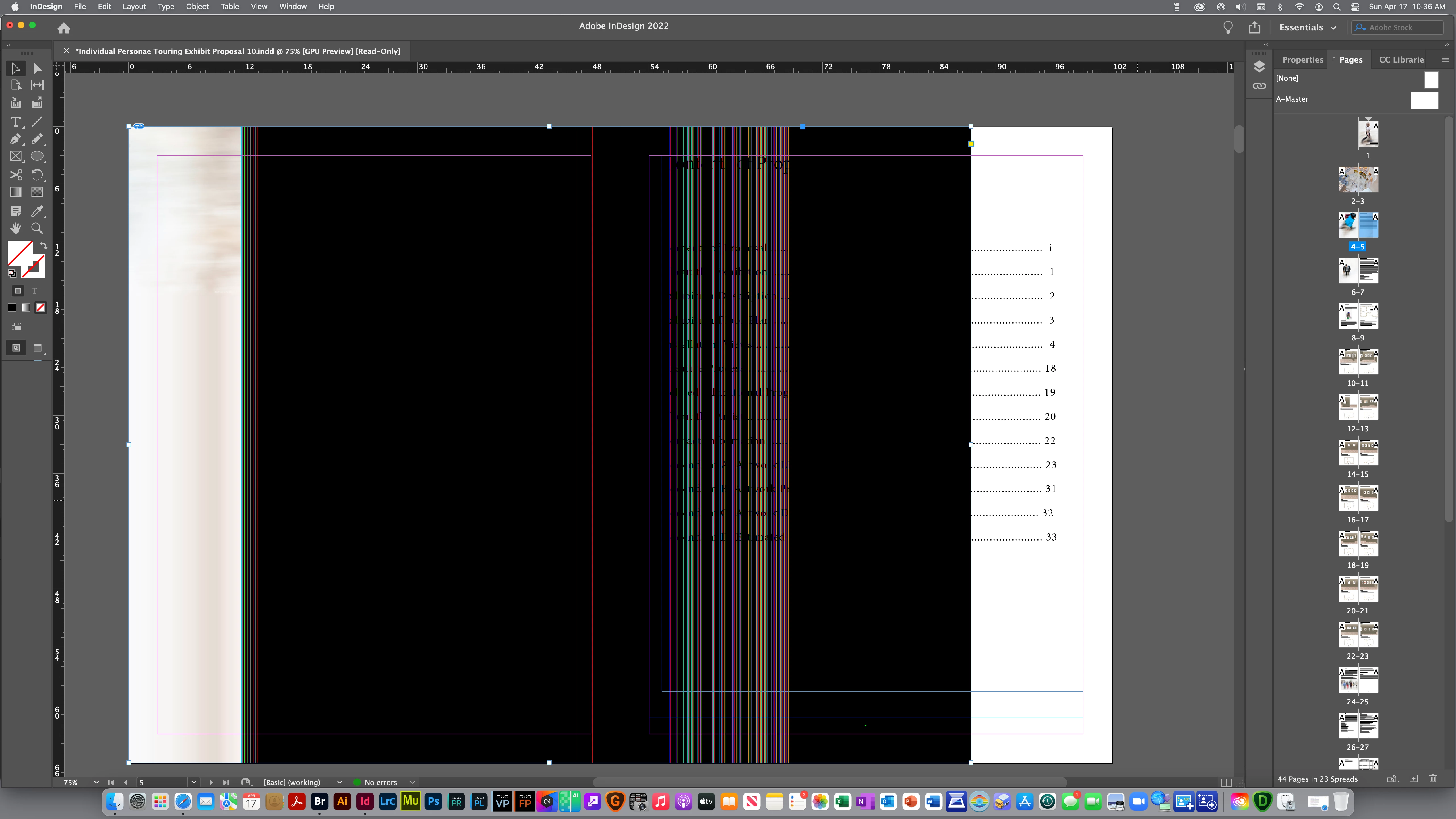Switch to the Properties tab

(x=1302, y=59)
